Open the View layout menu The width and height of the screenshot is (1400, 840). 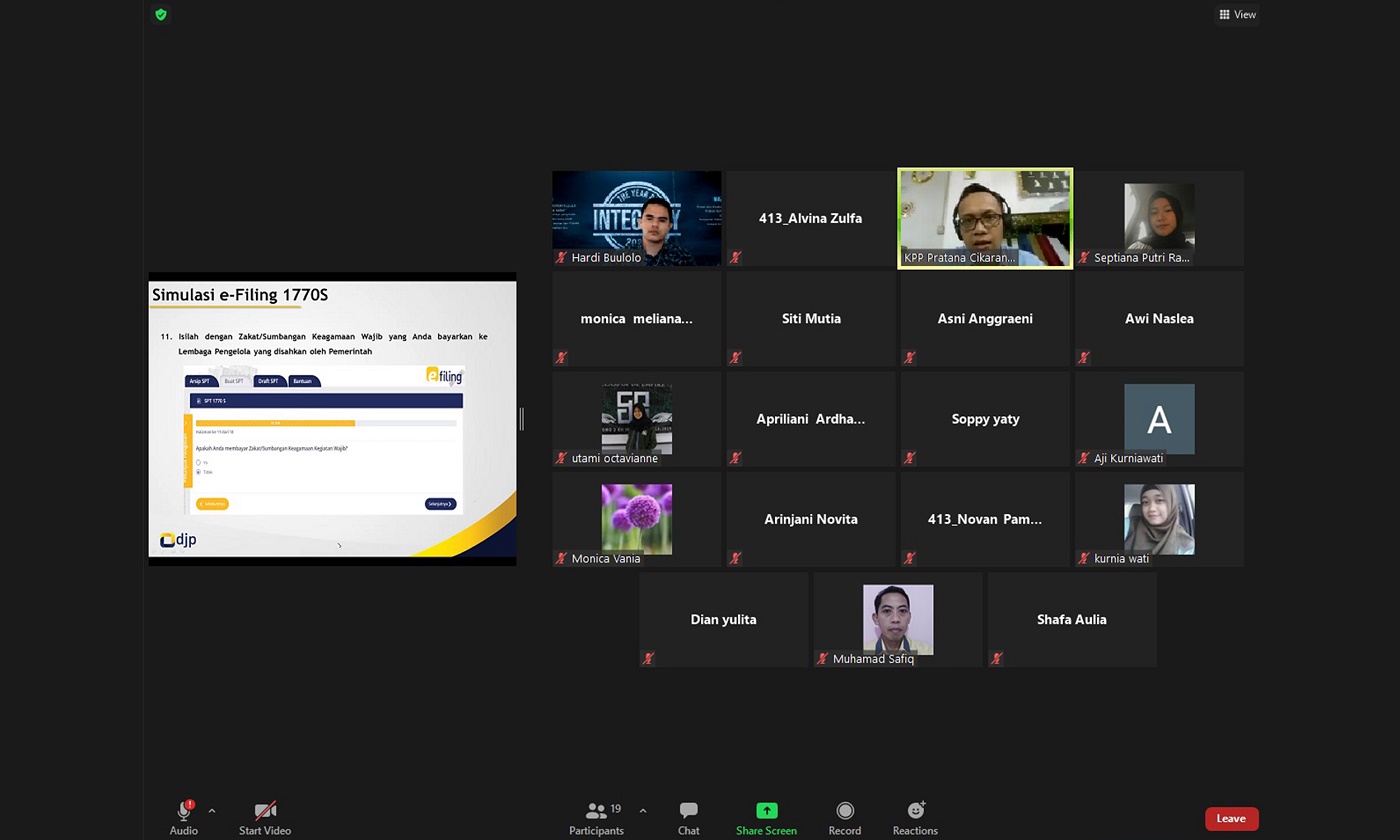[1237, 15]
